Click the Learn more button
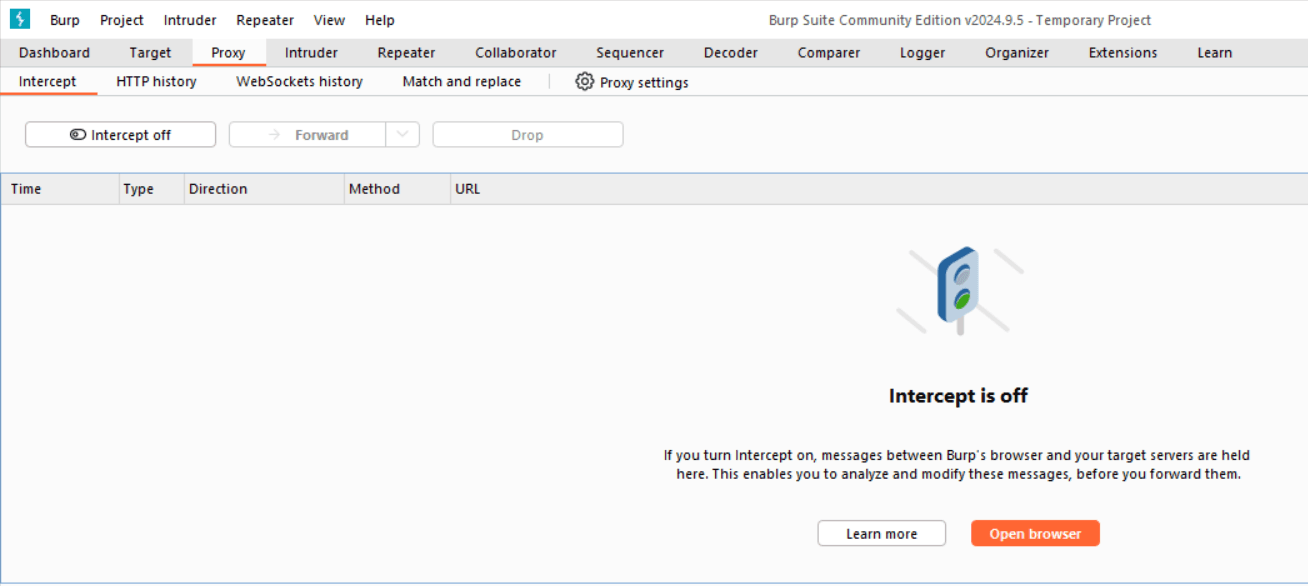 pyautogui.click(x=881, y=534)
